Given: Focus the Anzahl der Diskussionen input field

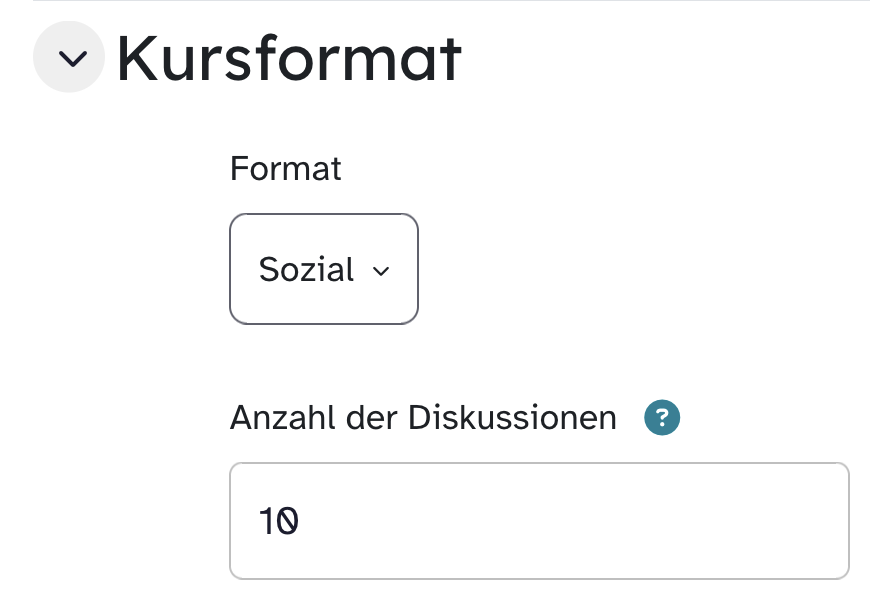Looking at the screenshot, I should point(539,520).
